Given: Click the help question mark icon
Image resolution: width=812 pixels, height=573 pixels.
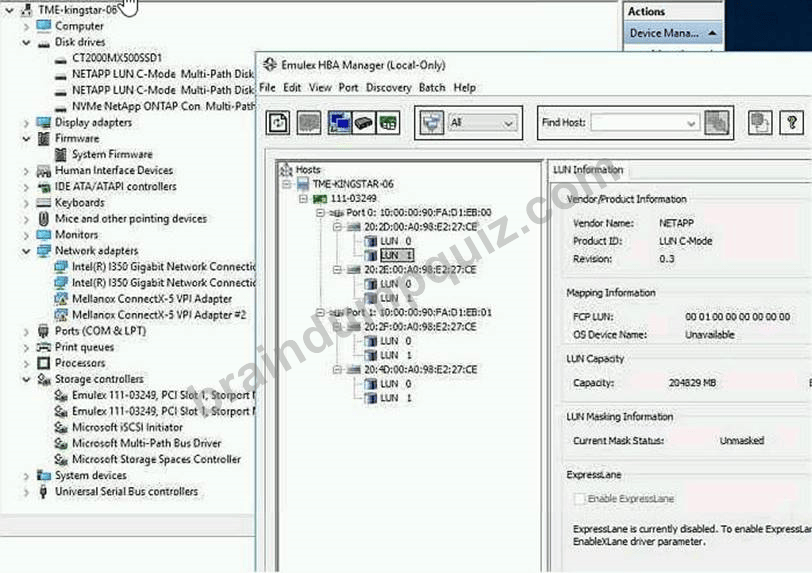Looking at the screenshot, I should [x=791, y=123].
